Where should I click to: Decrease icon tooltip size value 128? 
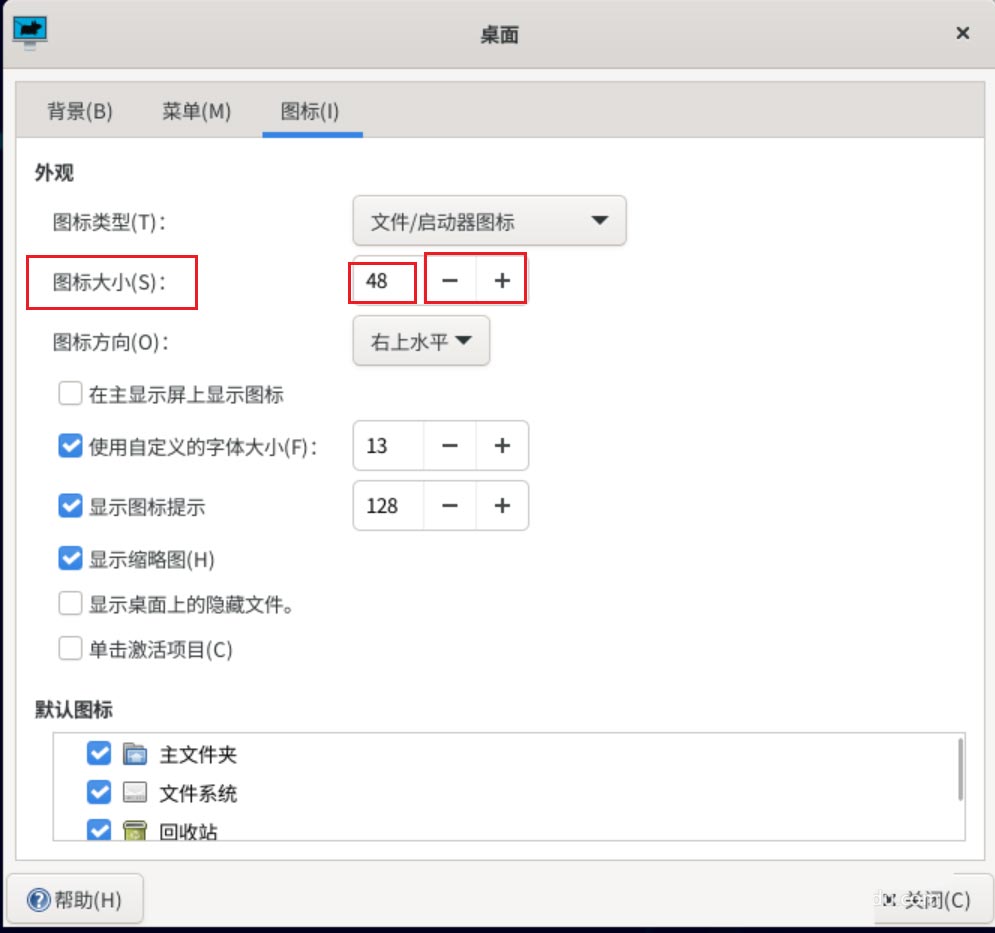point(450,506)
